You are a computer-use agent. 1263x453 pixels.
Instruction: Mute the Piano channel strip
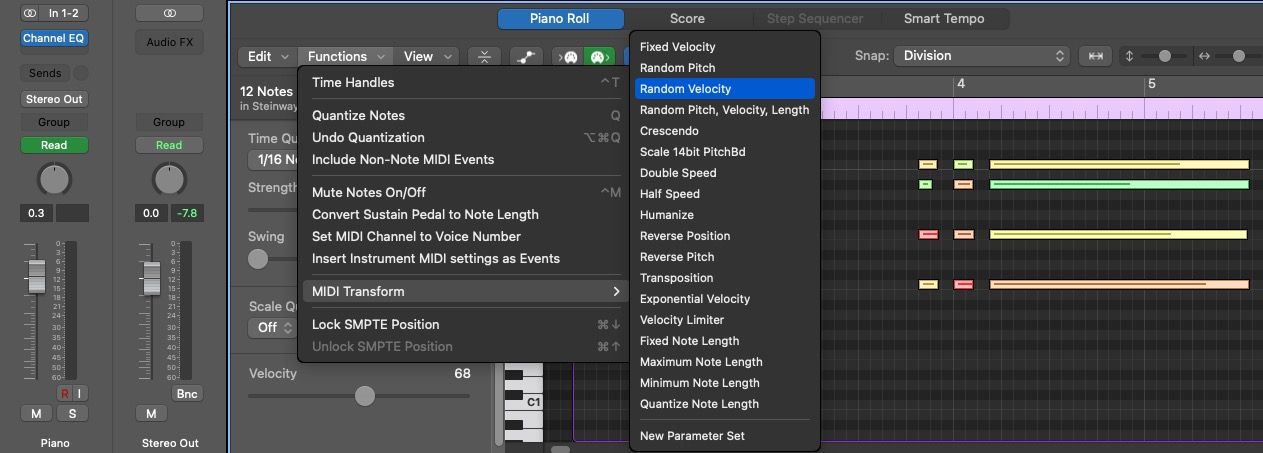(x=36, y=414)
